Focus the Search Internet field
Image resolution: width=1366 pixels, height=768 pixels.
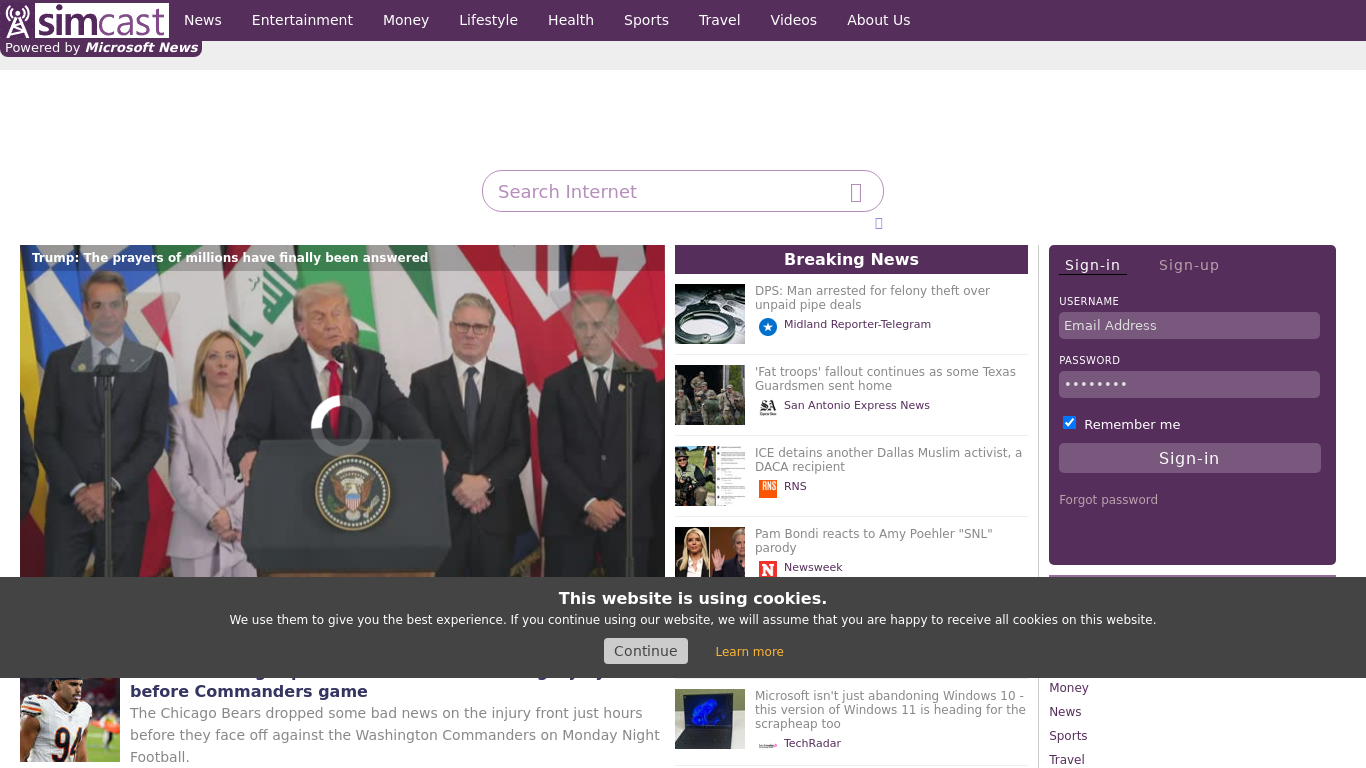click(x=665, y=191)
